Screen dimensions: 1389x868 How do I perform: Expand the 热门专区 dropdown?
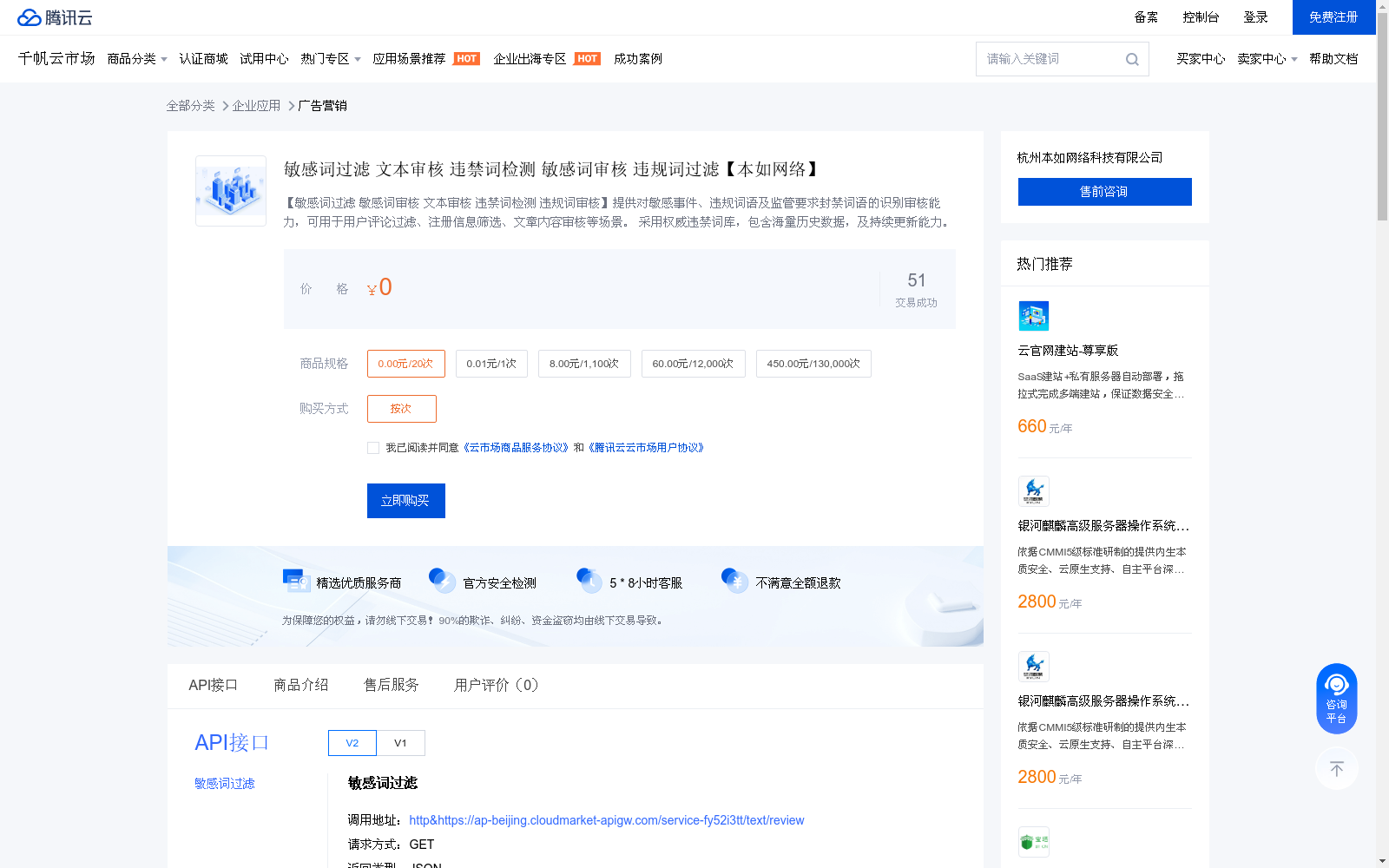(x=331, y=59)
